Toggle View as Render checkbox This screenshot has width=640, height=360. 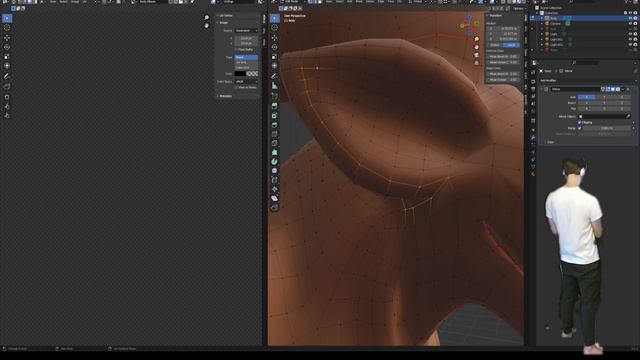(x=236, y=87)
